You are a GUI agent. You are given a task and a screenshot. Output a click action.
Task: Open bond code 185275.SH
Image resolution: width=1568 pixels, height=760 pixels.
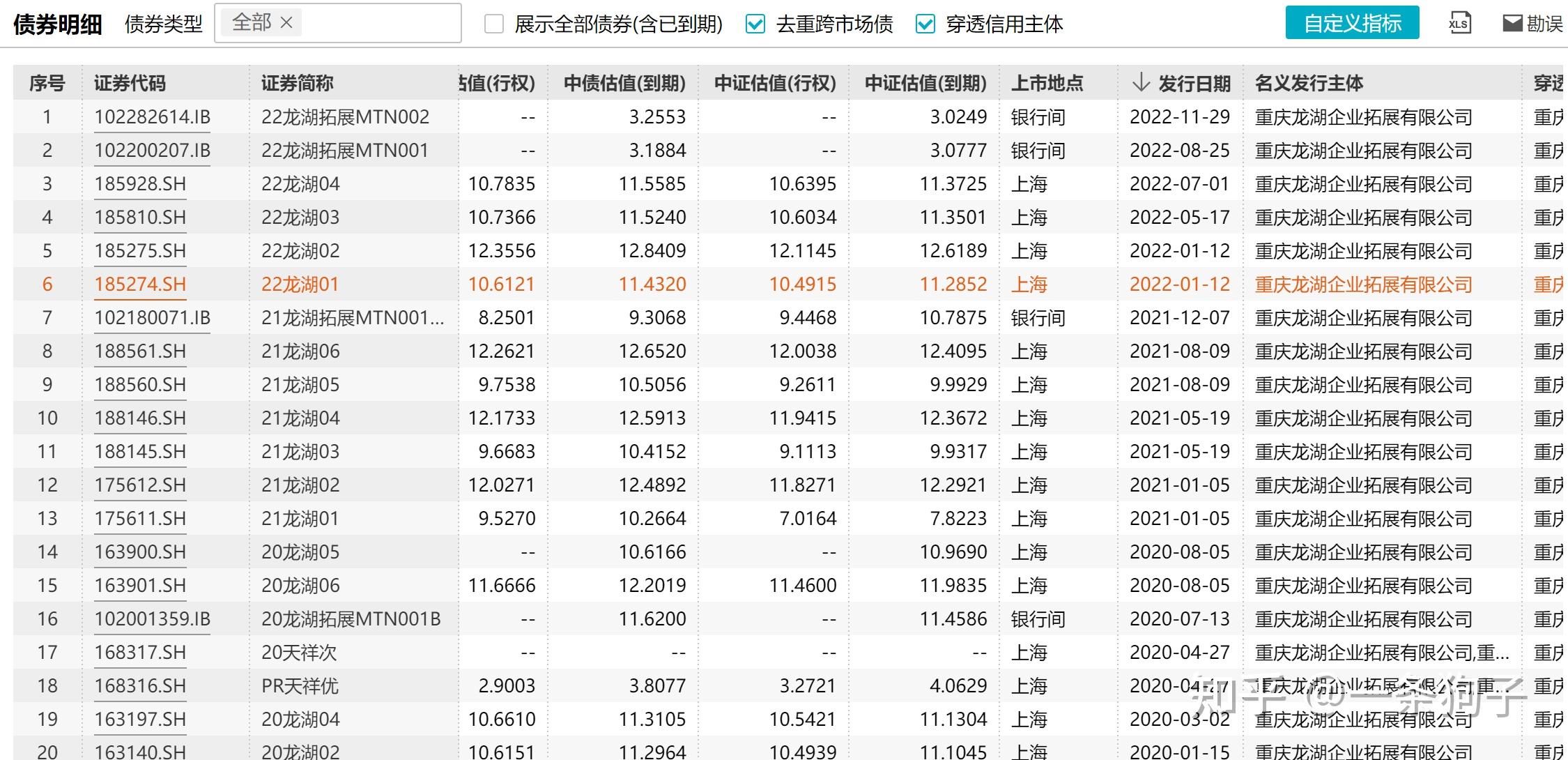140,250
